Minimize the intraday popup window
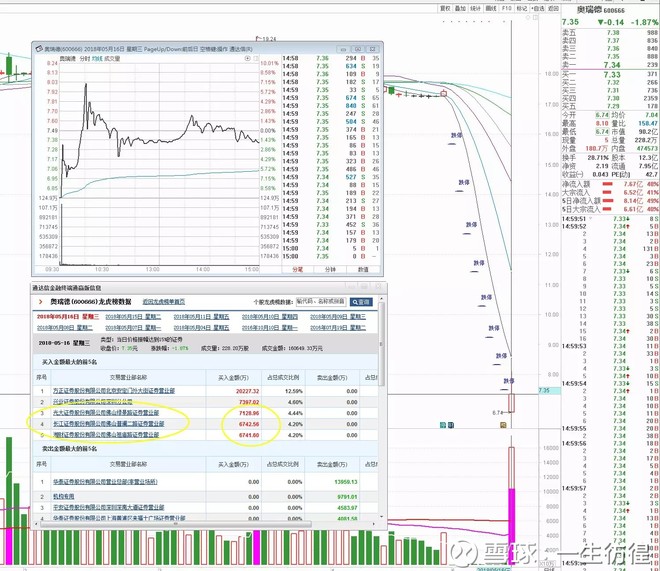The image size is (660, 571). pos(343,49)
